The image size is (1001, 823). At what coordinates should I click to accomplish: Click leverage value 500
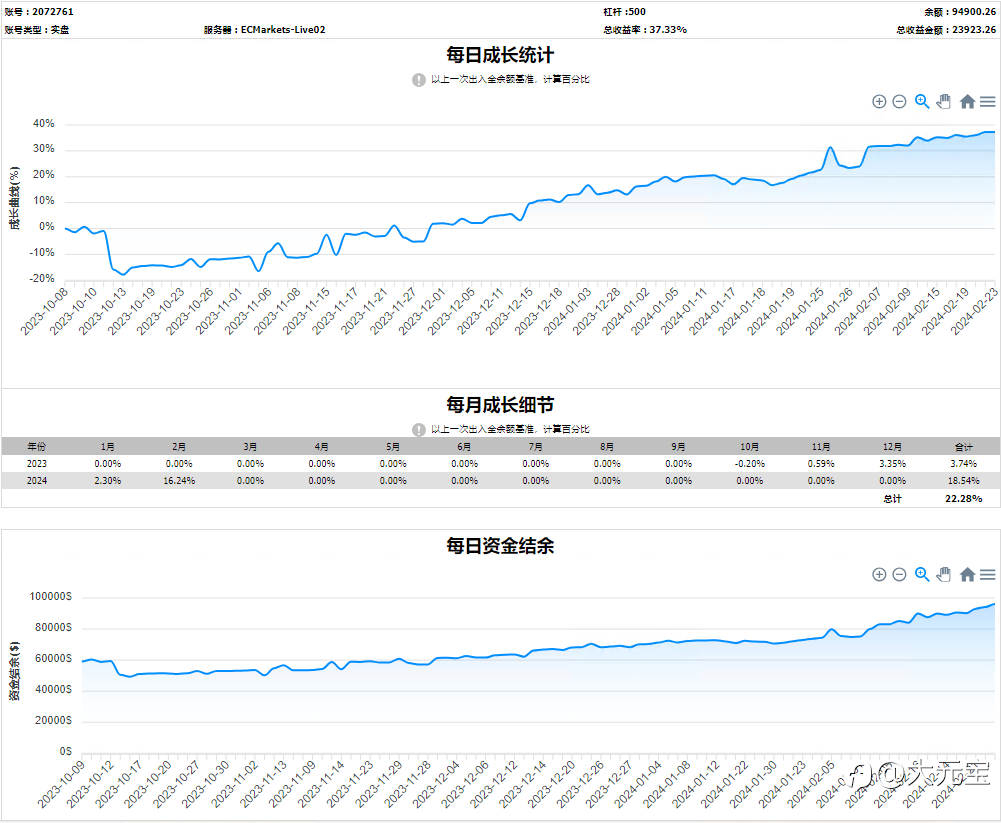(x=636, y=11)
